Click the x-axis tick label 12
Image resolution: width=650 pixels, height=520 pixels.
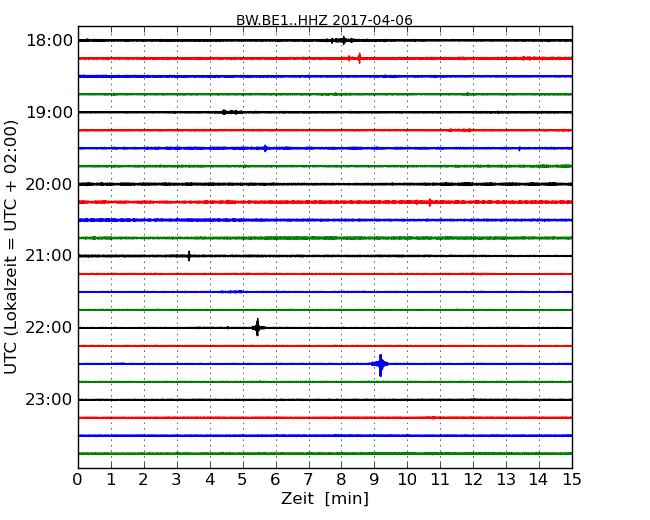click(x=473, y=480)
